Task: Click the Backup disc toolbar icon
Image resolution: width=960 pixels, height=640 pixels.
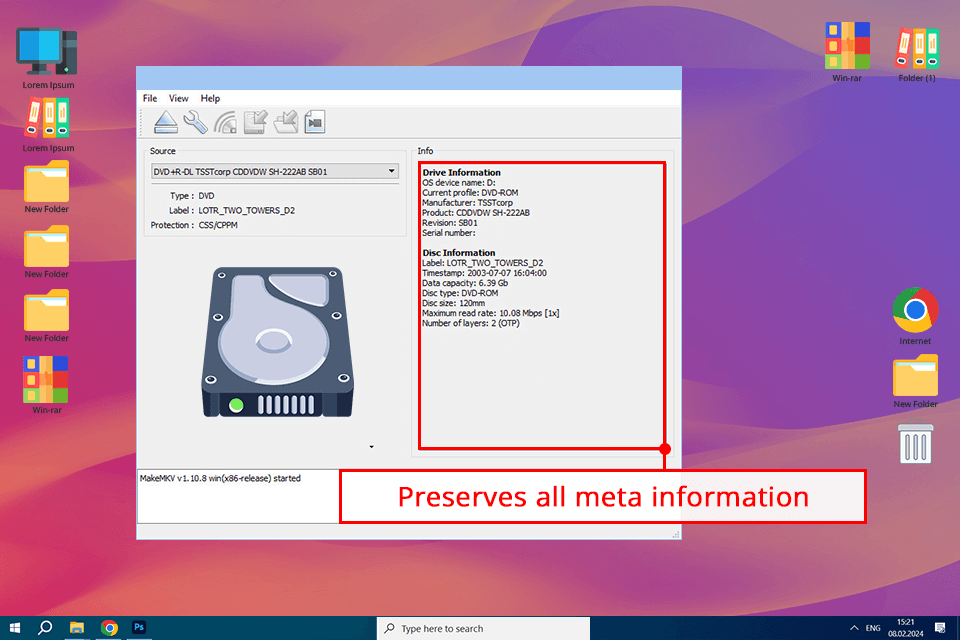Action: (255, 122)
